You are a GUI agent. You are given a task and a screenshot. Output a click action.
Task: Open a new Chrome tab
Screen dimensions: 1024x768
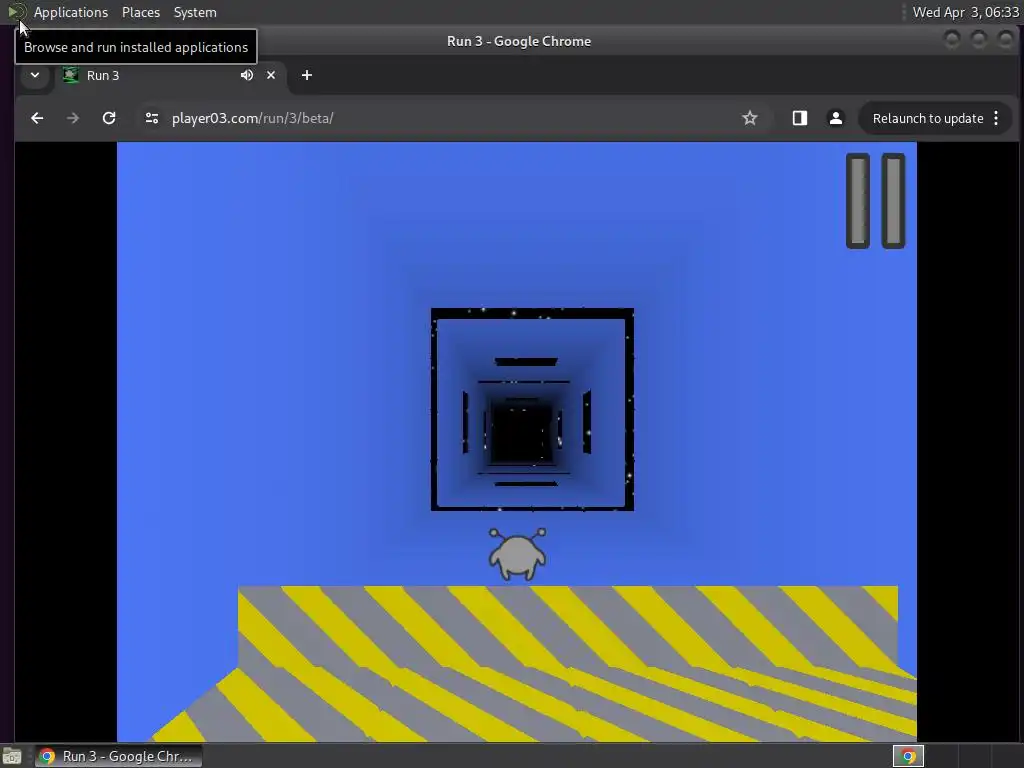[307, 75]
